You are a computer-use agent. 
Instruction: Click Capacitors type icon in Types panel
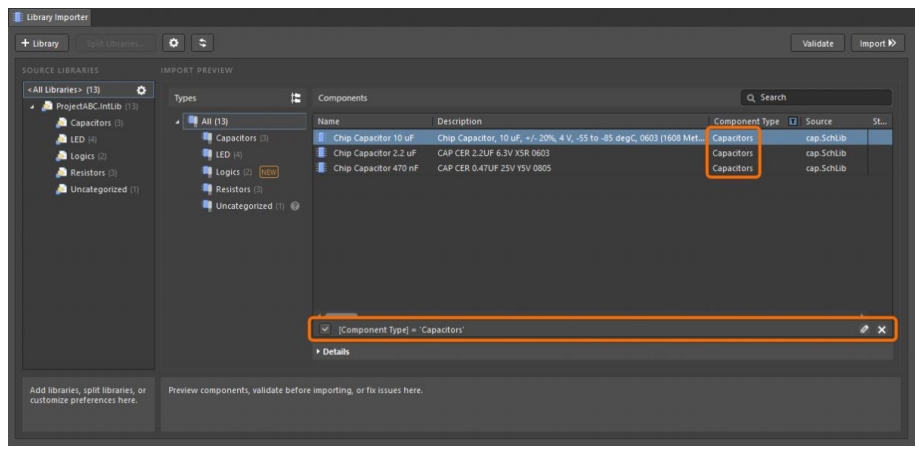pos(207,138)
